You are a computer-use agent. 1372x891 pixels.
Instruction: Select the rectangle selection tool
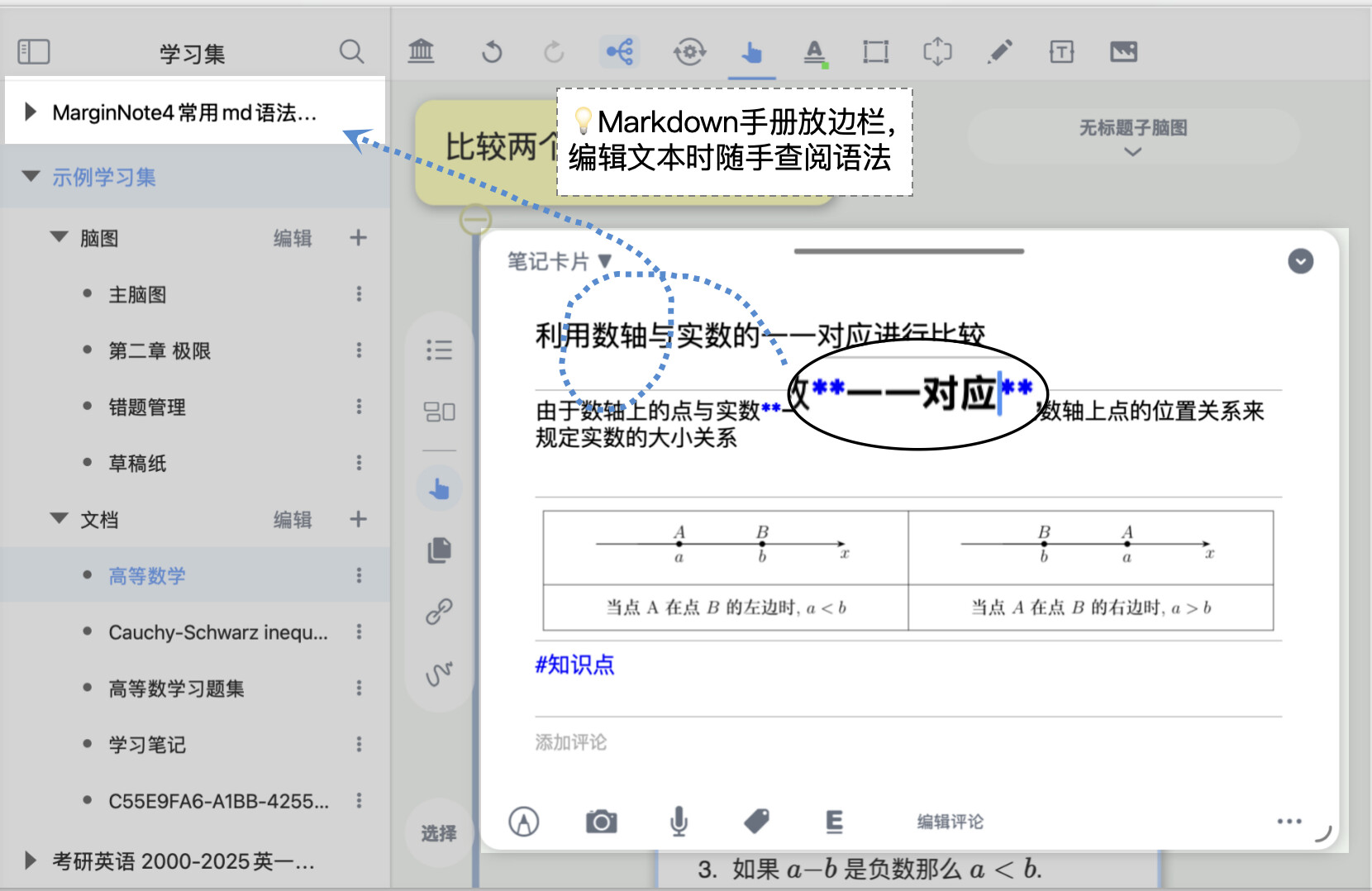[x=875, y=52]
